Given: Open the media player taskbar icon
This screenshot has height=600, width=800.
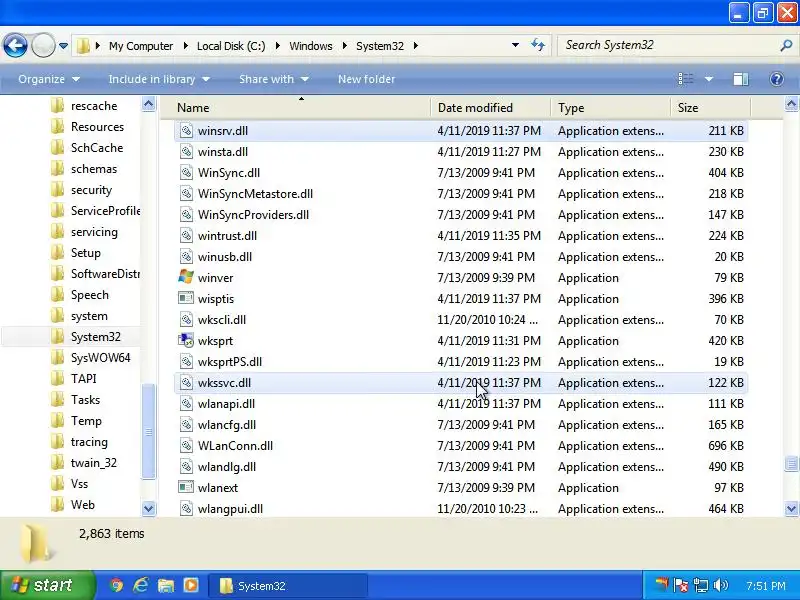Looking at the screenshot, I should point(191,585).
